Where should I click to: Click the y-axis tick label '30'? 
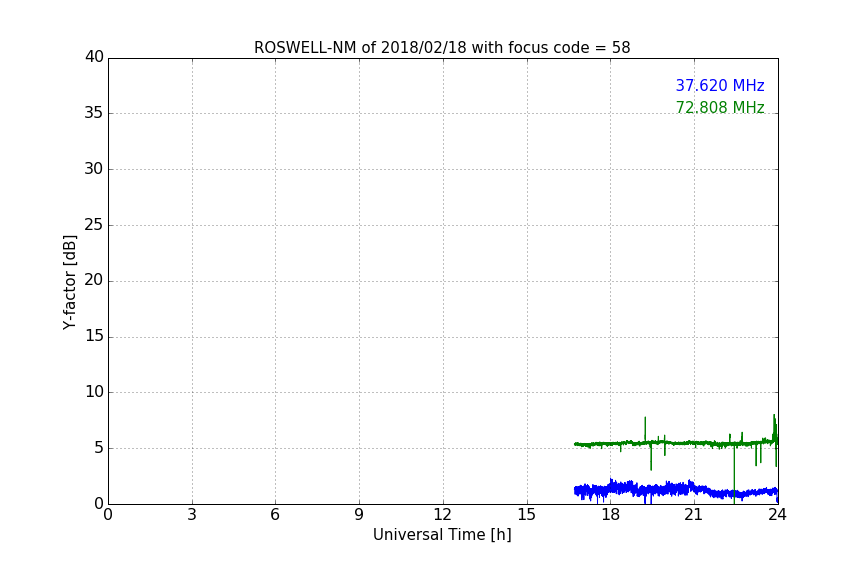[x=94, y=169]
